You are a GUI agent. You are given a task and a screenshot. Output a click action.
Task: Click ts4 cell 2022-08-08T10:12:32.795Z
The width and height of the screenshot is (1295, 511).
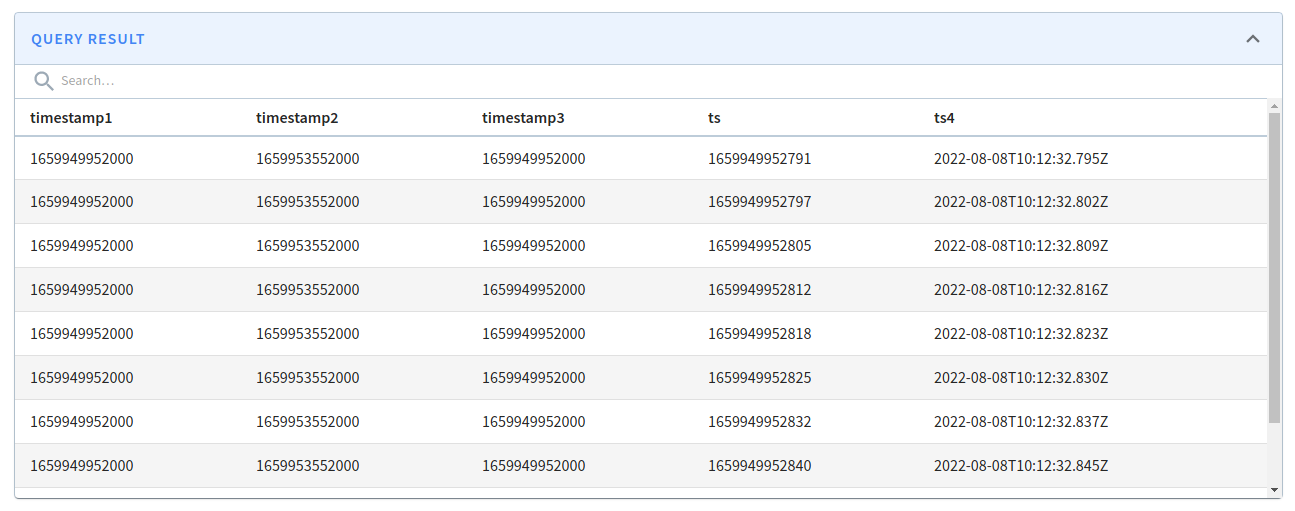(x=1021, y=158)
